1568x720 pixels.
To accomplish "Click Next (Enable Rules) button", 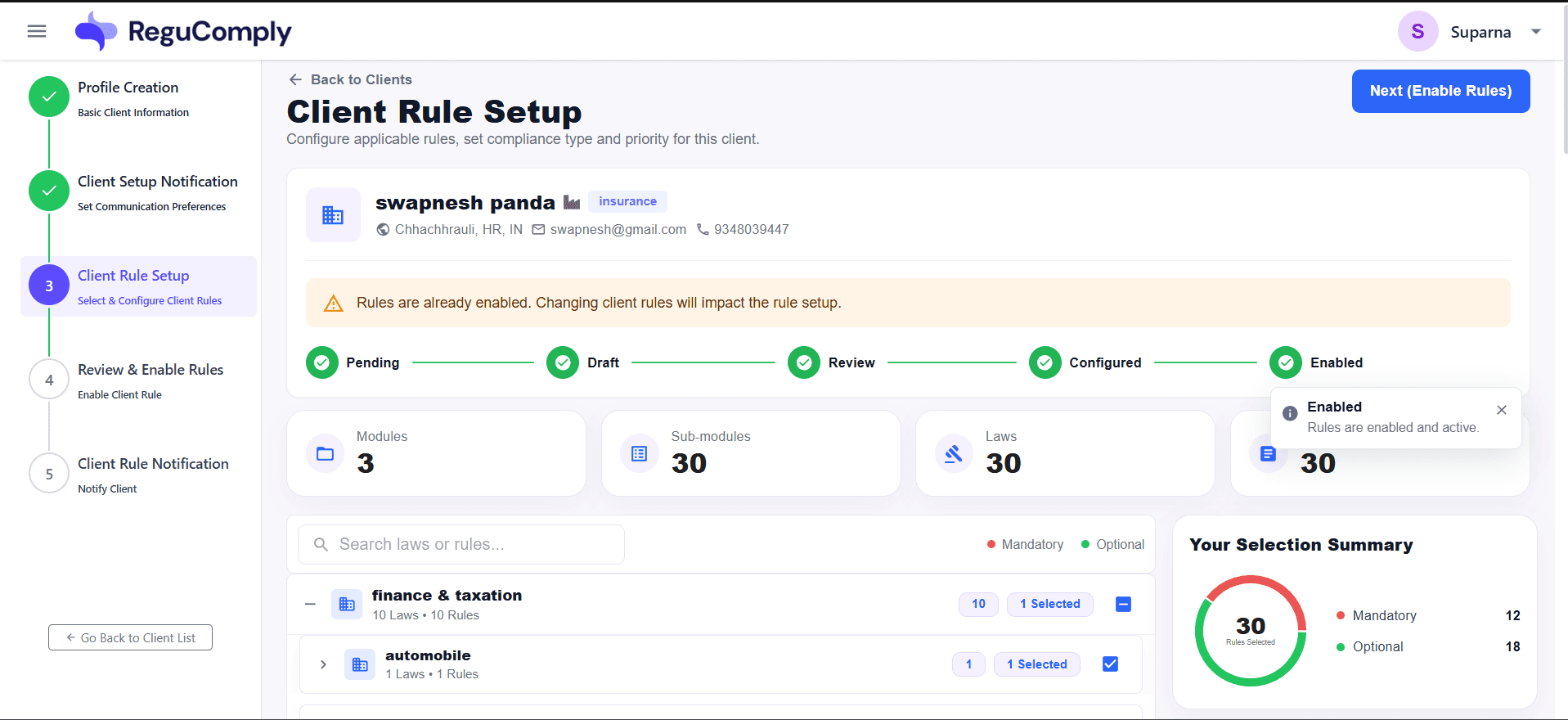I will point(1440,91).
